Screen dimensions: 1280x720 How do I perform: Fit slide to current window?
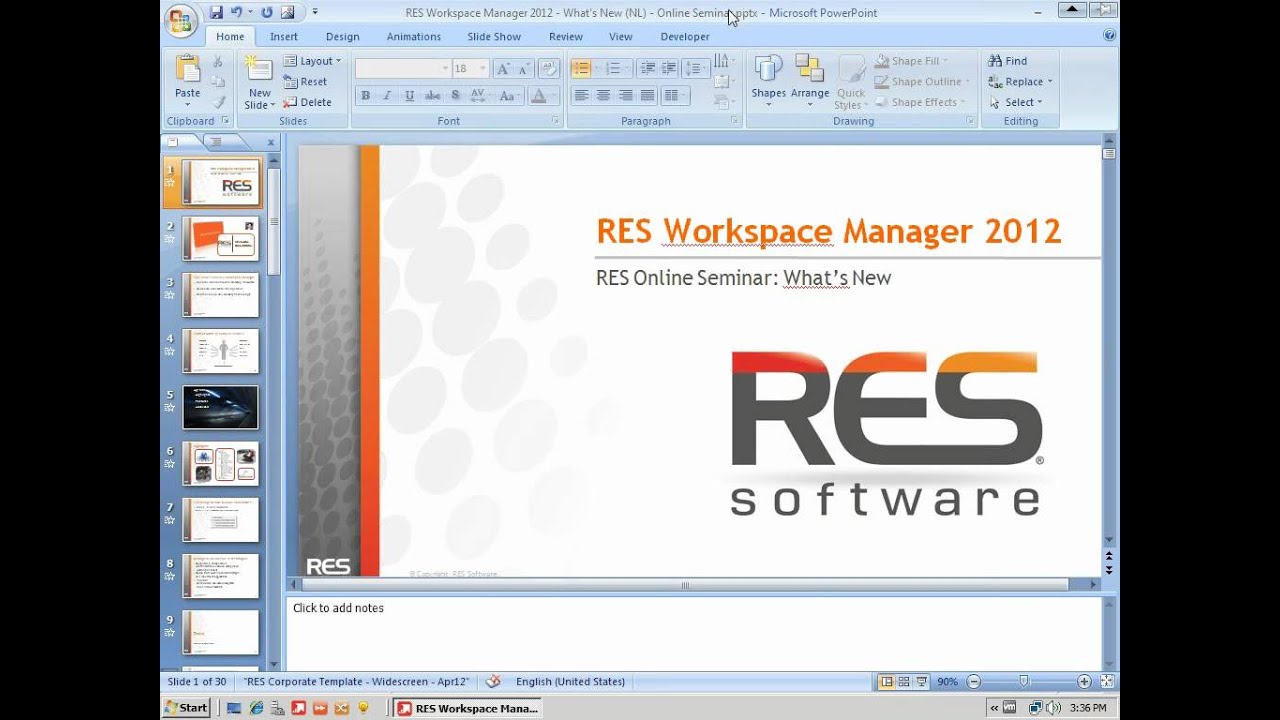pyautogui.click(x=1107, y=682)
